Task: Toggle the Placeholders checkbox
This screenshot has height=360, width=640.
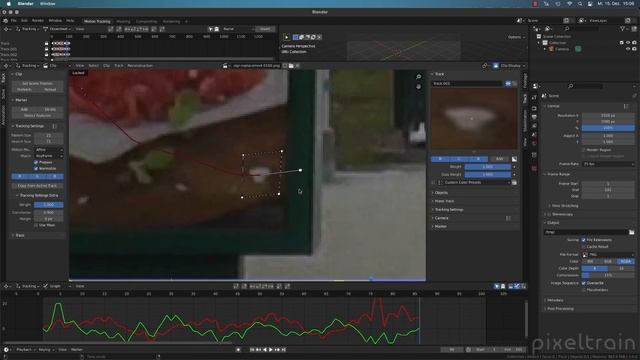Action: 584,290
